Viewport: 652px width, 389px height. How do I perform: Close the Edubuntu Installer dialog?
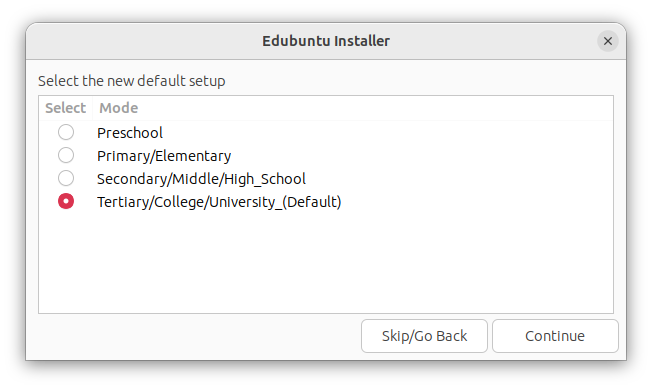point(608,41)
